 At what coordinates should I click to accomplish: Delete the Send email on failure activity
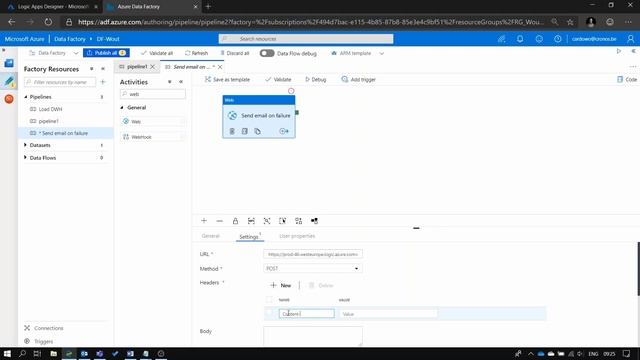tap(232, 131)
